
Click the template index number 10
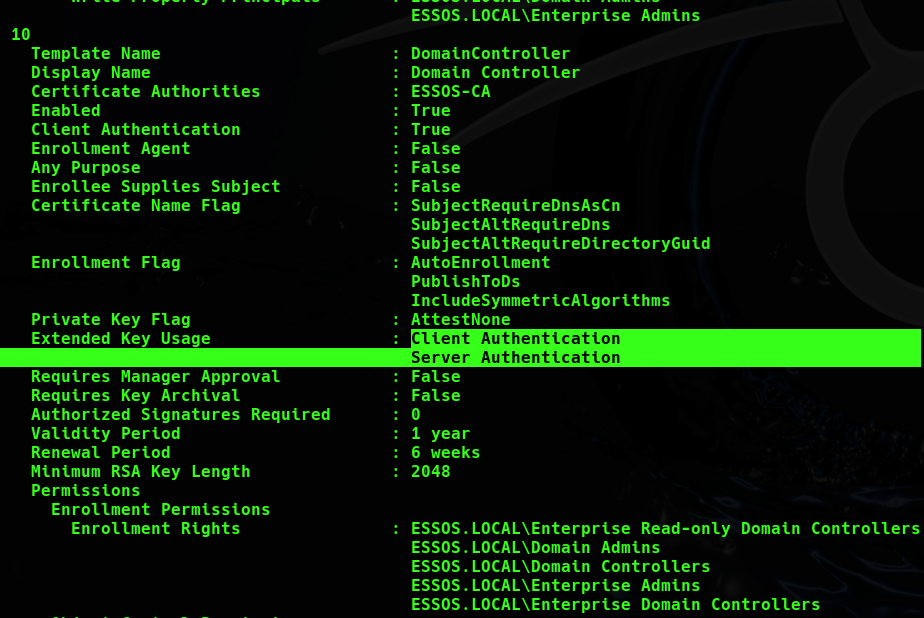[x=21, y=35]
